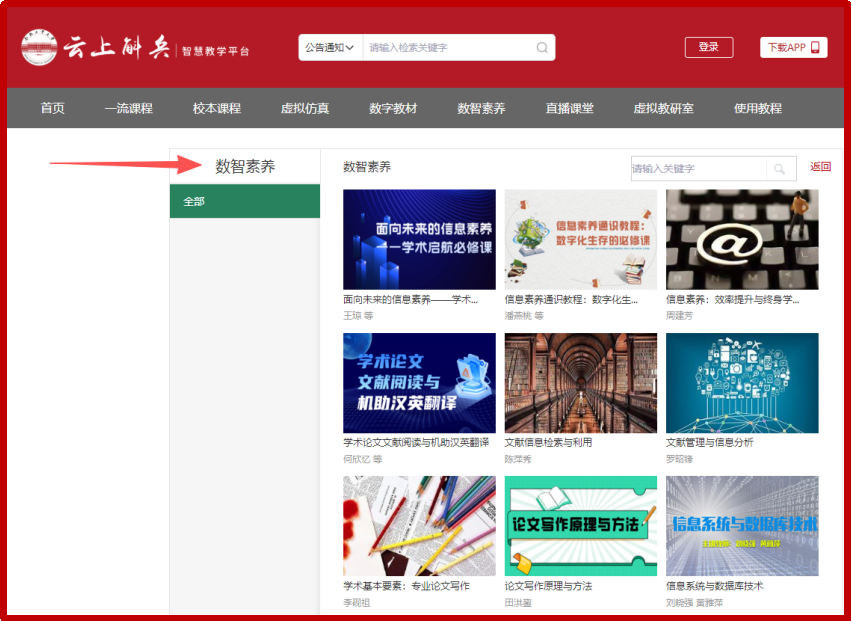Image resolution: width=852 pixels, height=621 pixels.
Task: Focus the header 请输入检索关键字 search field
Action: [448, 47]
